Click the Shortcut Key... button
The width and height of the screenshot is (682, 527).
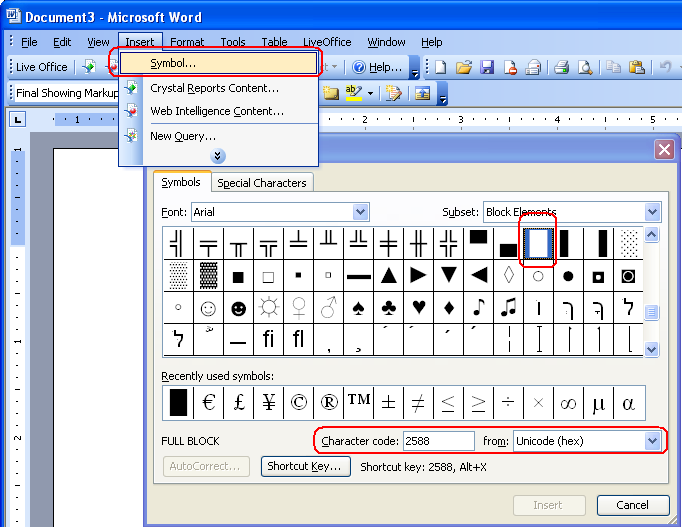pos(305,466)
